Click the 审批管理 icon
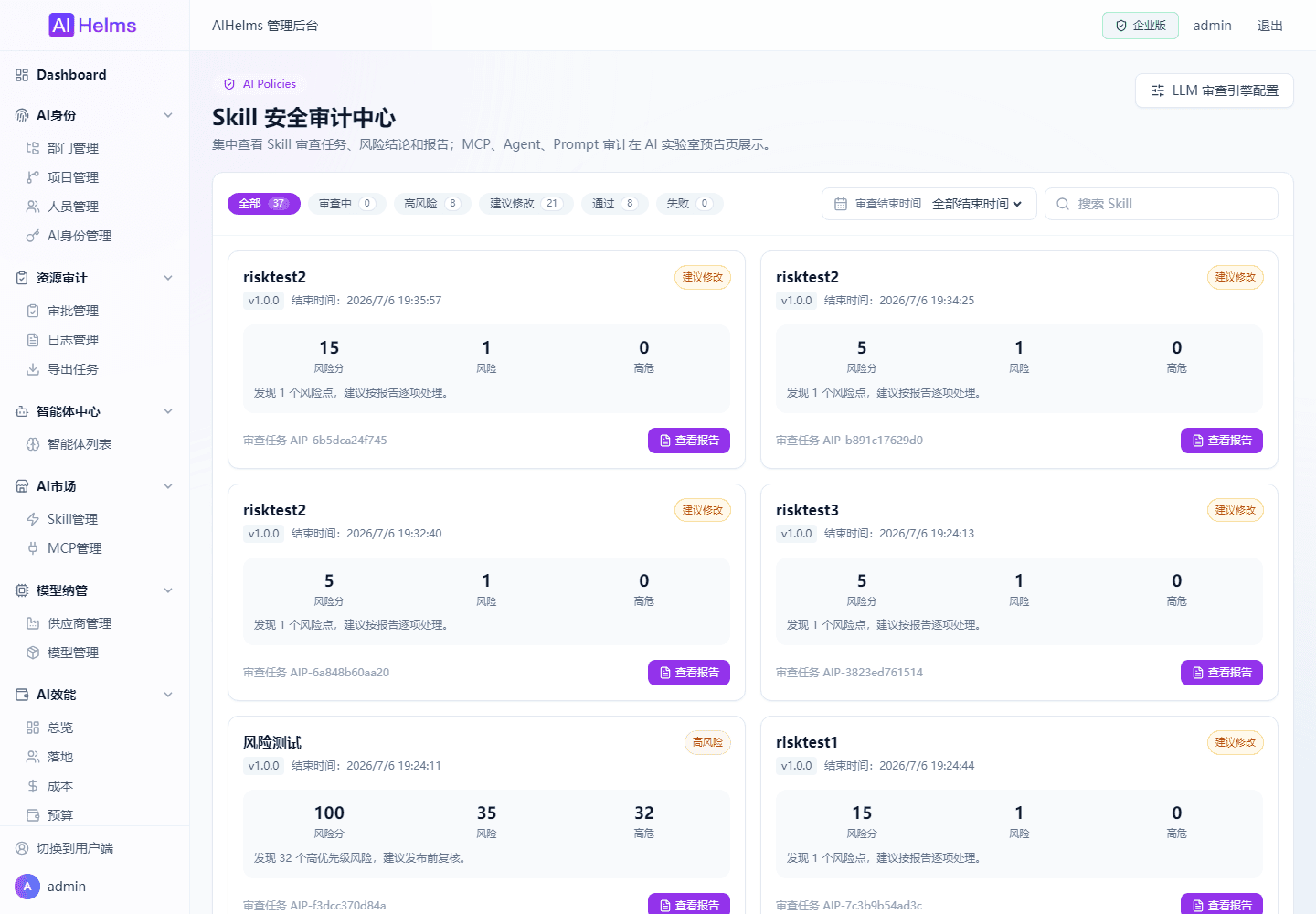 click(x=33, y=311)
